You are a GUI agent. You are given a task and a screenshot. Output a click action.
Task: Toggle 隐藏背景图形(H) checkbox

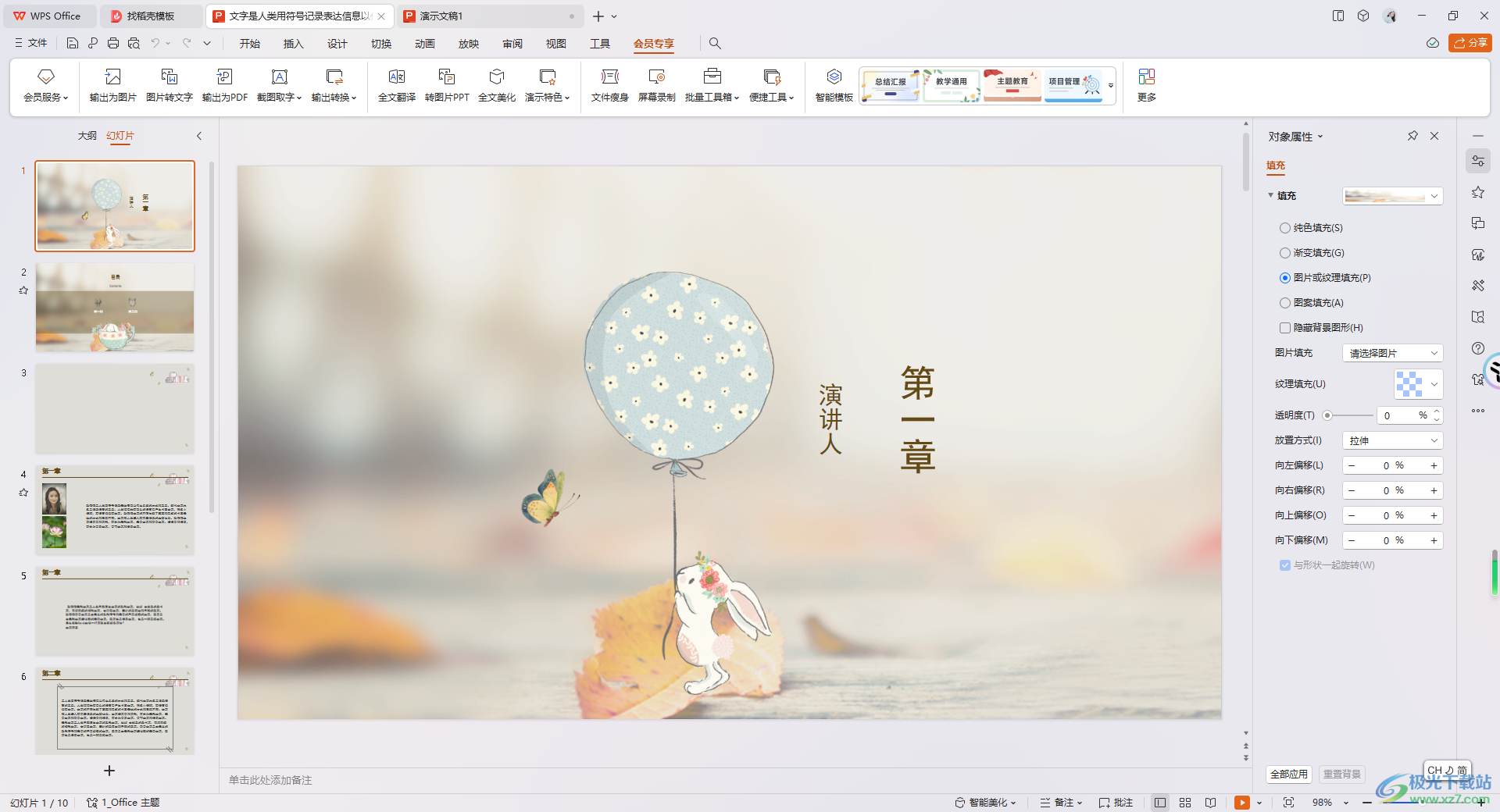coord(1285,328)
